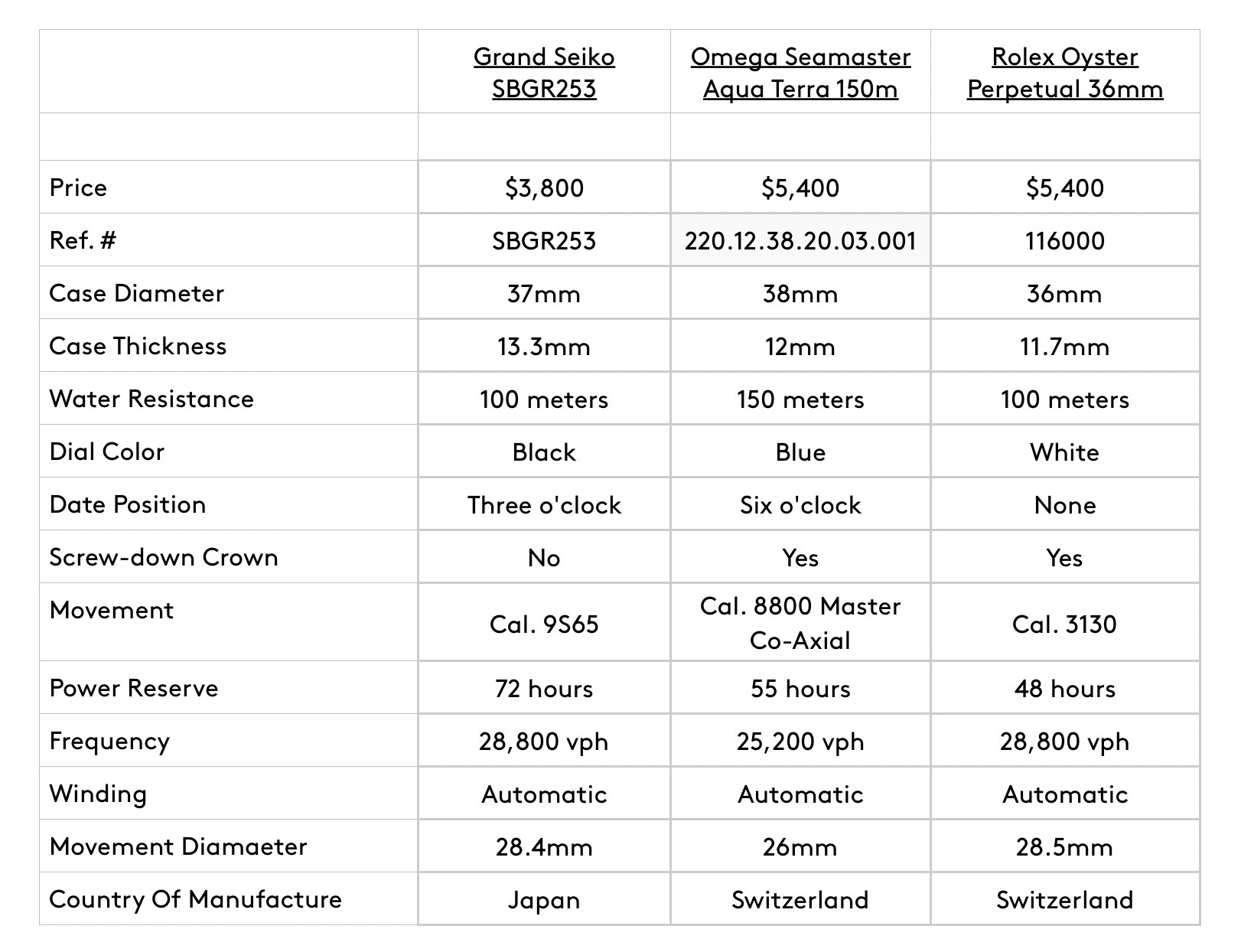This screenshot has height=952, width=1241.
Task: Select the Cal. 9S65 movement cell
Action: [544, 624]
